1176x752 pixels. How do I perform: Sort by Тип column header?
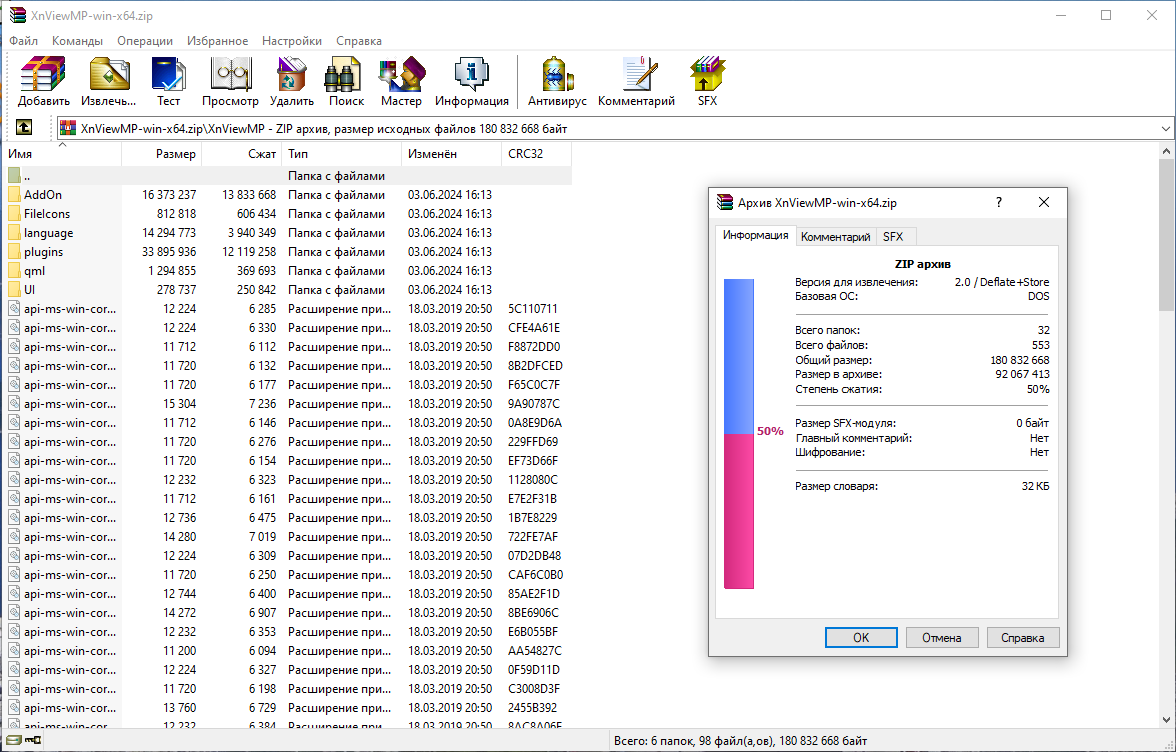tap(341, 154)
